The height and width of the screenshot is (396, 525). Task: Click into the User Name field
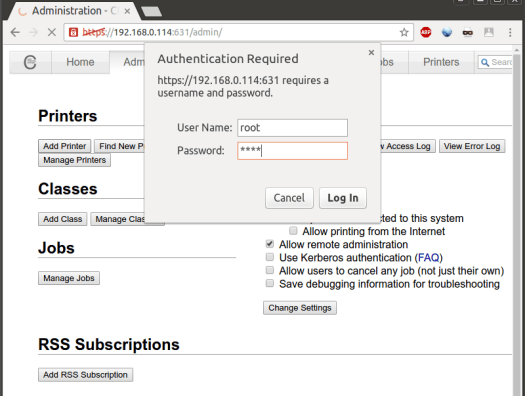292,128
